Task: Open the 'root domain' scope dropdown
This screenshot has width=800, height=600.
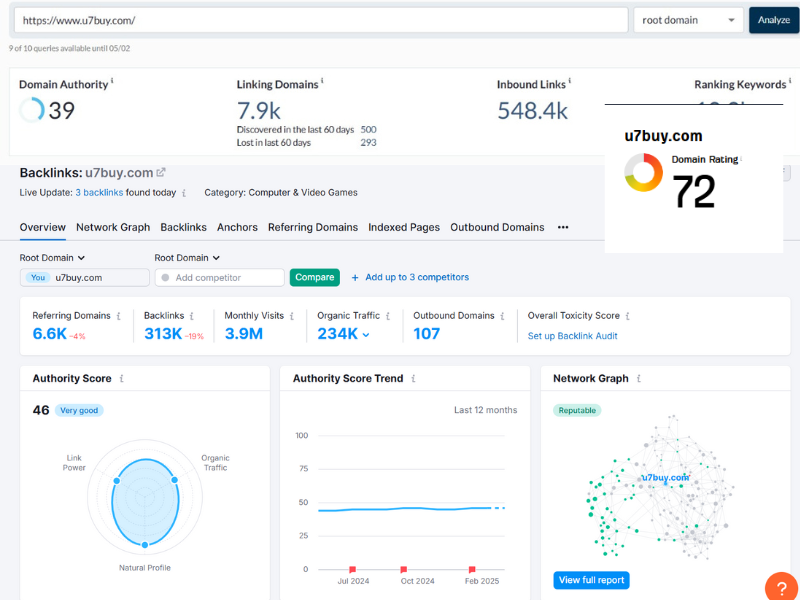Action: (x=688, y=20)
